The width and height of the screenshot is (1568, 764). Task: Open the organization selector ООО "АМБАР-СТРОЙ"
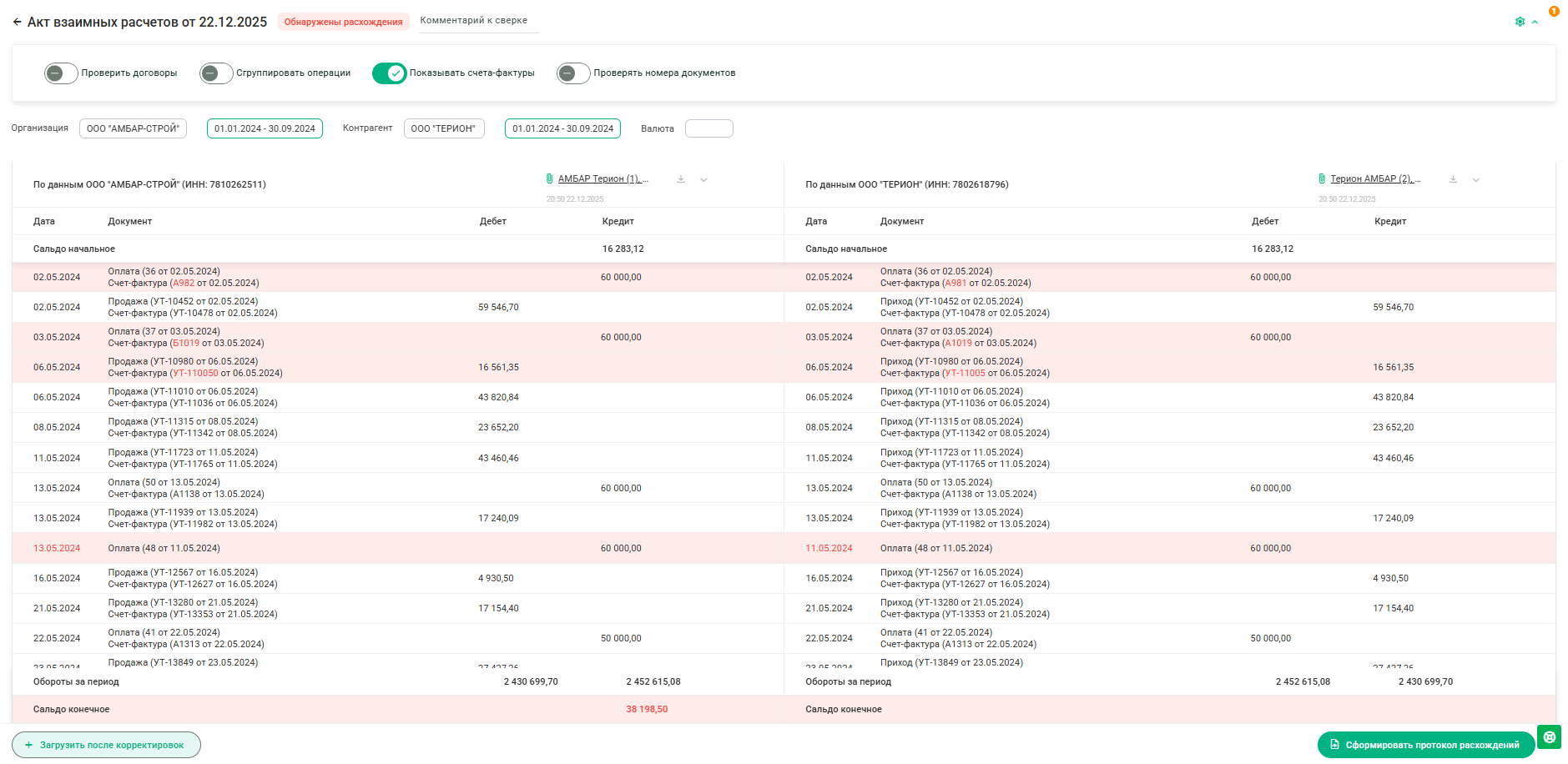[133, 128]
